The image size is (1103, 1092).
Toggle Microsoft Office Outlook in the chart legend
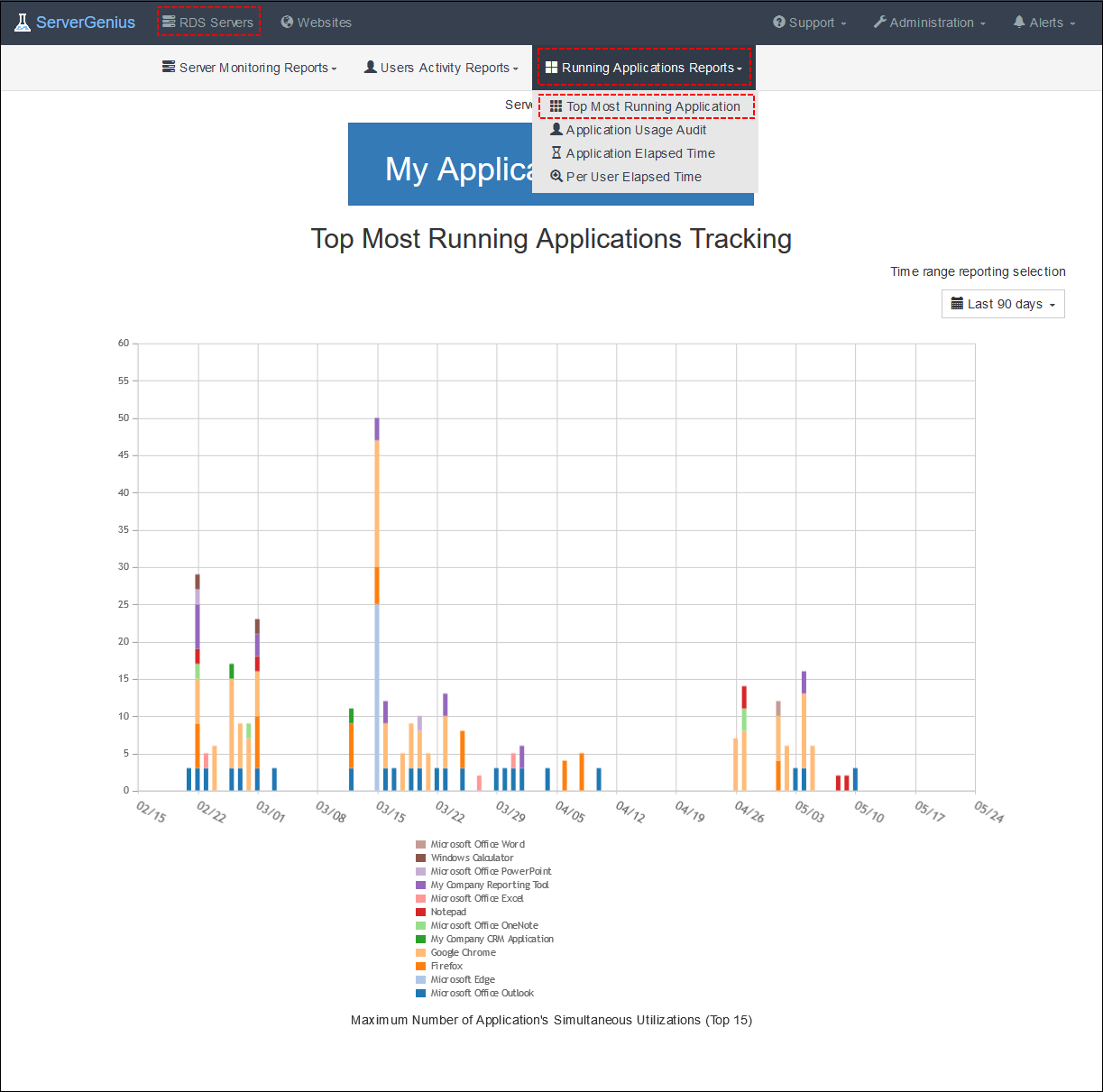click(475, 993)
